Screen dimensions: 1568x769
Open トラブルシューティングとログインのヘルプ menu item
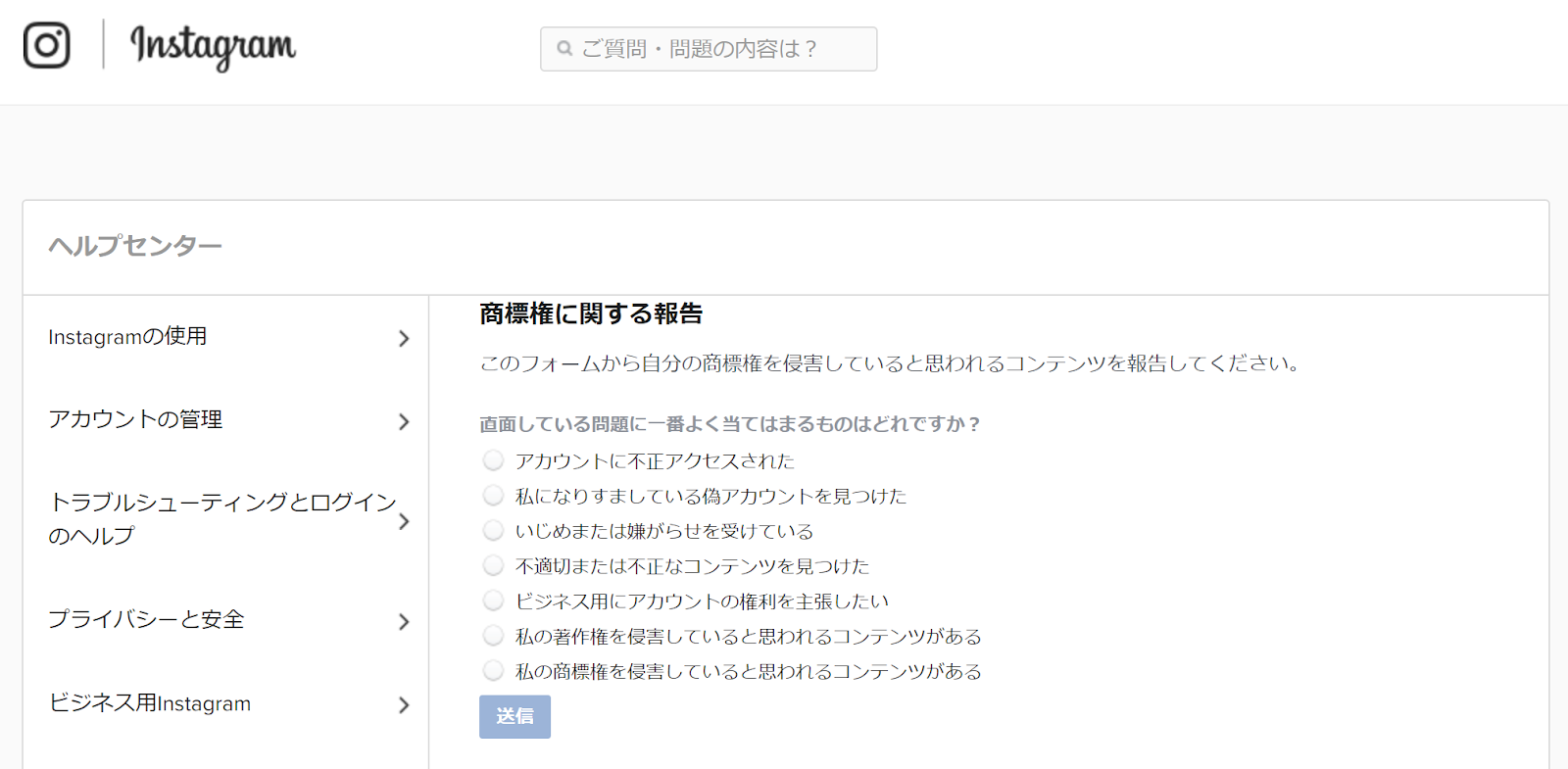point(222,519)
